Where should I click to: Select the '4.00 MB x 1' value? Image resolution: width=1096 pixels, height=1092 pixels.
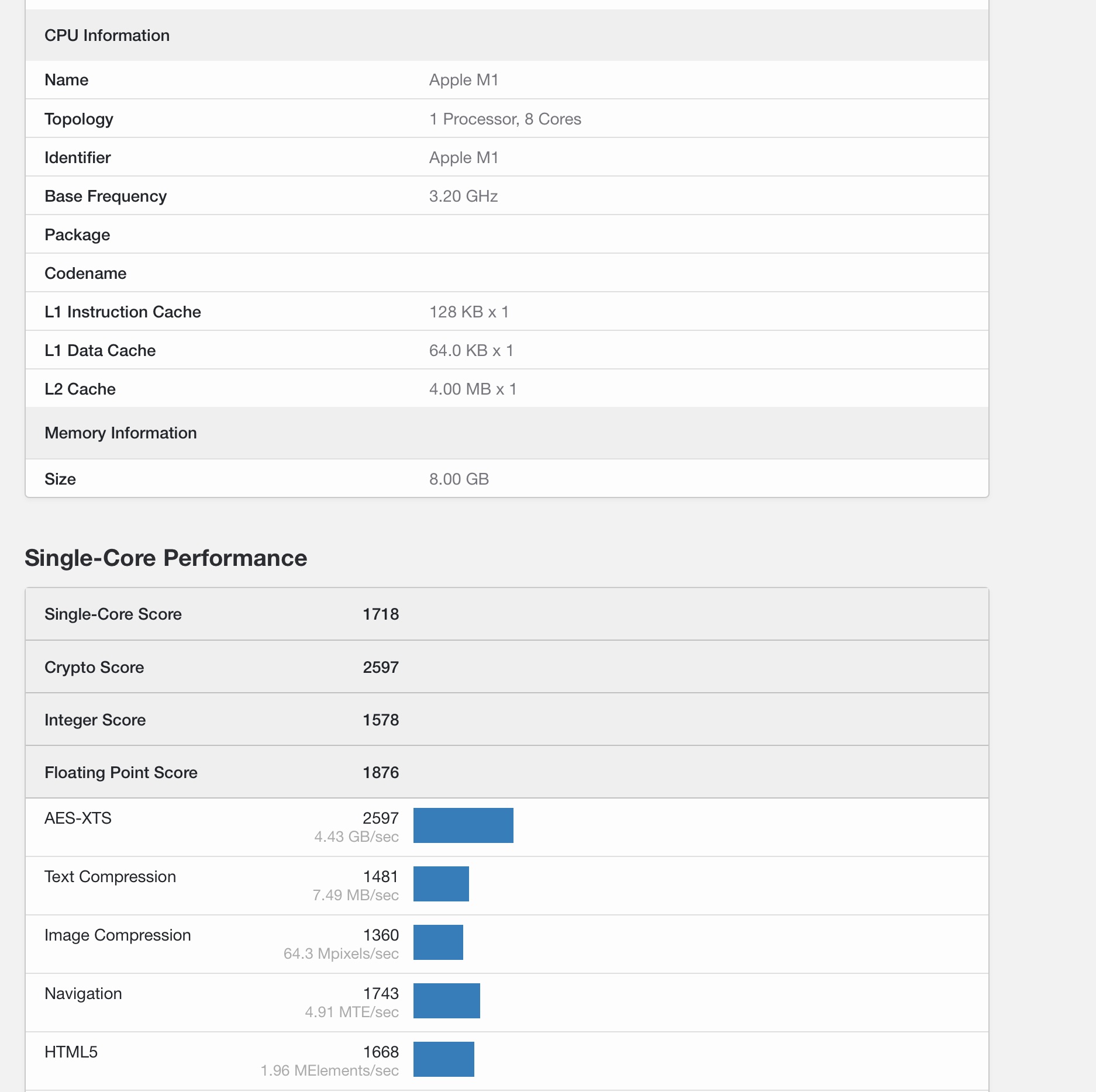[473, 389]
